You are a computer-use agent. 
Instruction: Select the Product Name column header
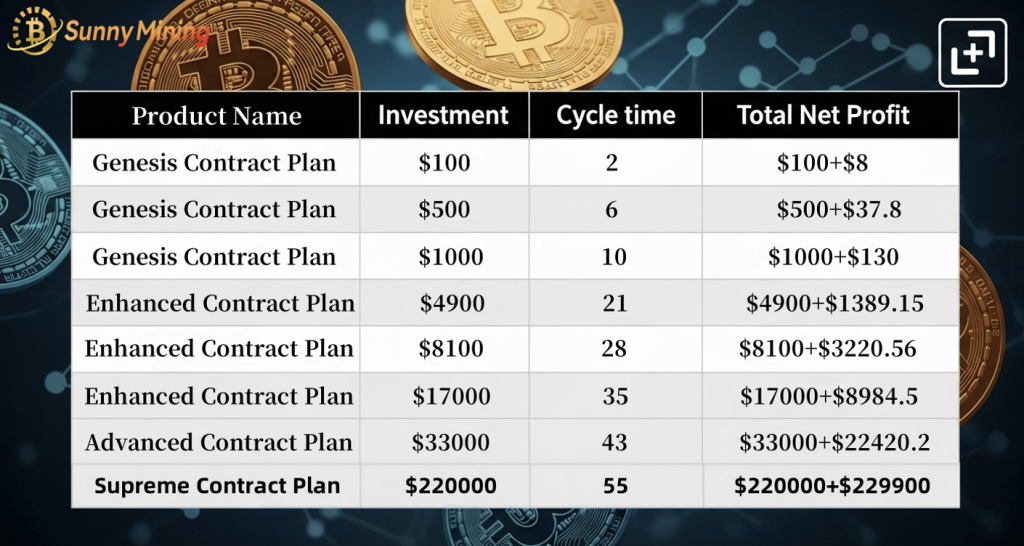(216, 116)
